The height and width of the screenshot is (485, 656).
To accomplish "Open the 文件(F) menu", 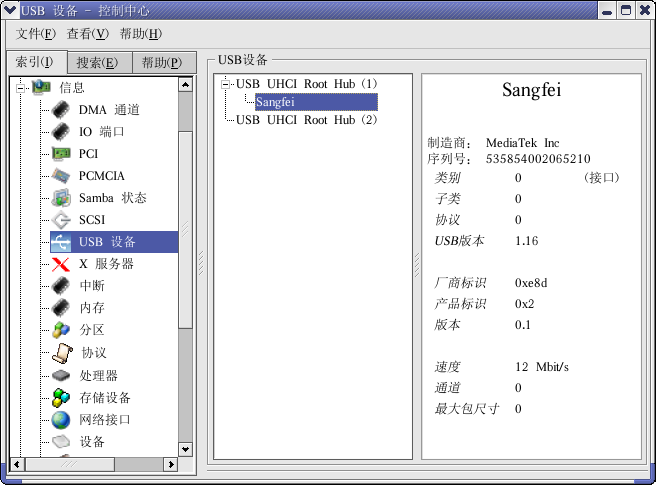I will click(36, 33).
